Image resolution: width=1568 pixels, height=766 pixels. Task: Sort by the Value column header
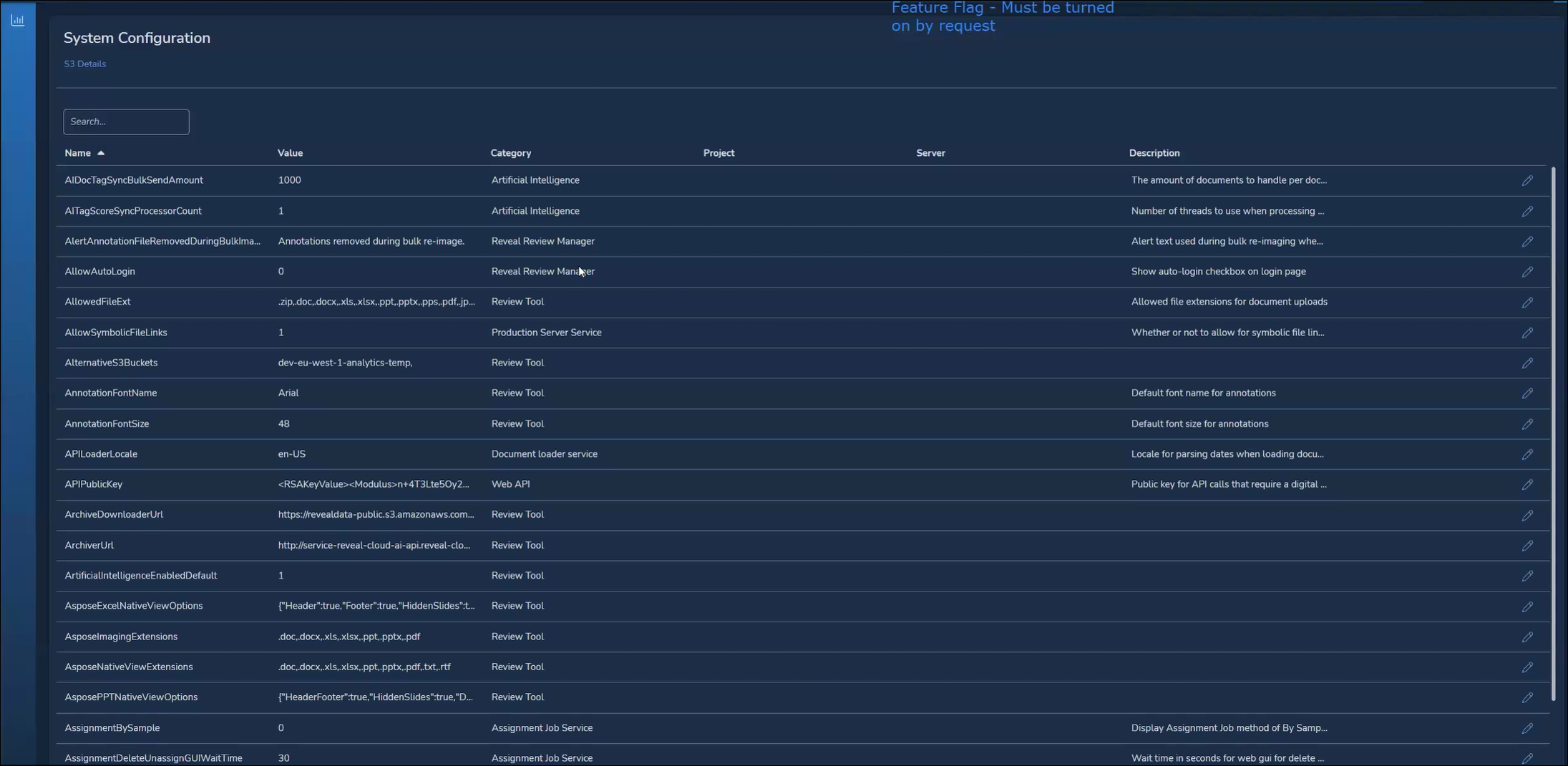click(290, 153)
